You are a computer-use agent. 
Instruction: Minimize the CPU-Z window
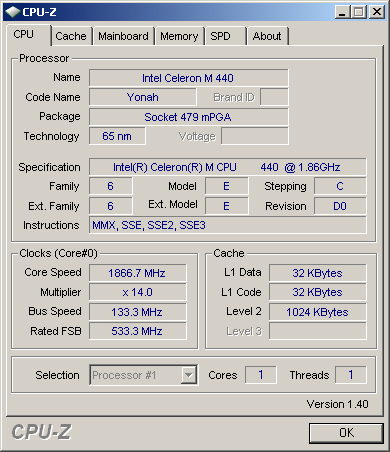342,12
